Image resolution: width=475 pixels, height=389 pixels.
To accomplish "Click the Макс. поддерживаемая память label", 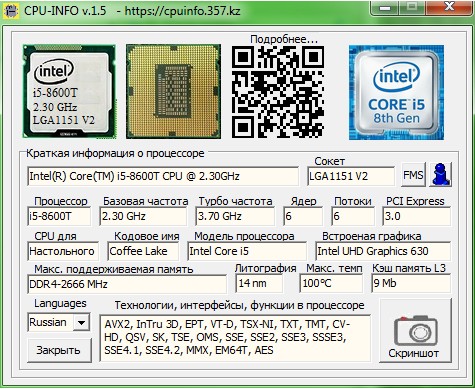I will pos(114,269).
